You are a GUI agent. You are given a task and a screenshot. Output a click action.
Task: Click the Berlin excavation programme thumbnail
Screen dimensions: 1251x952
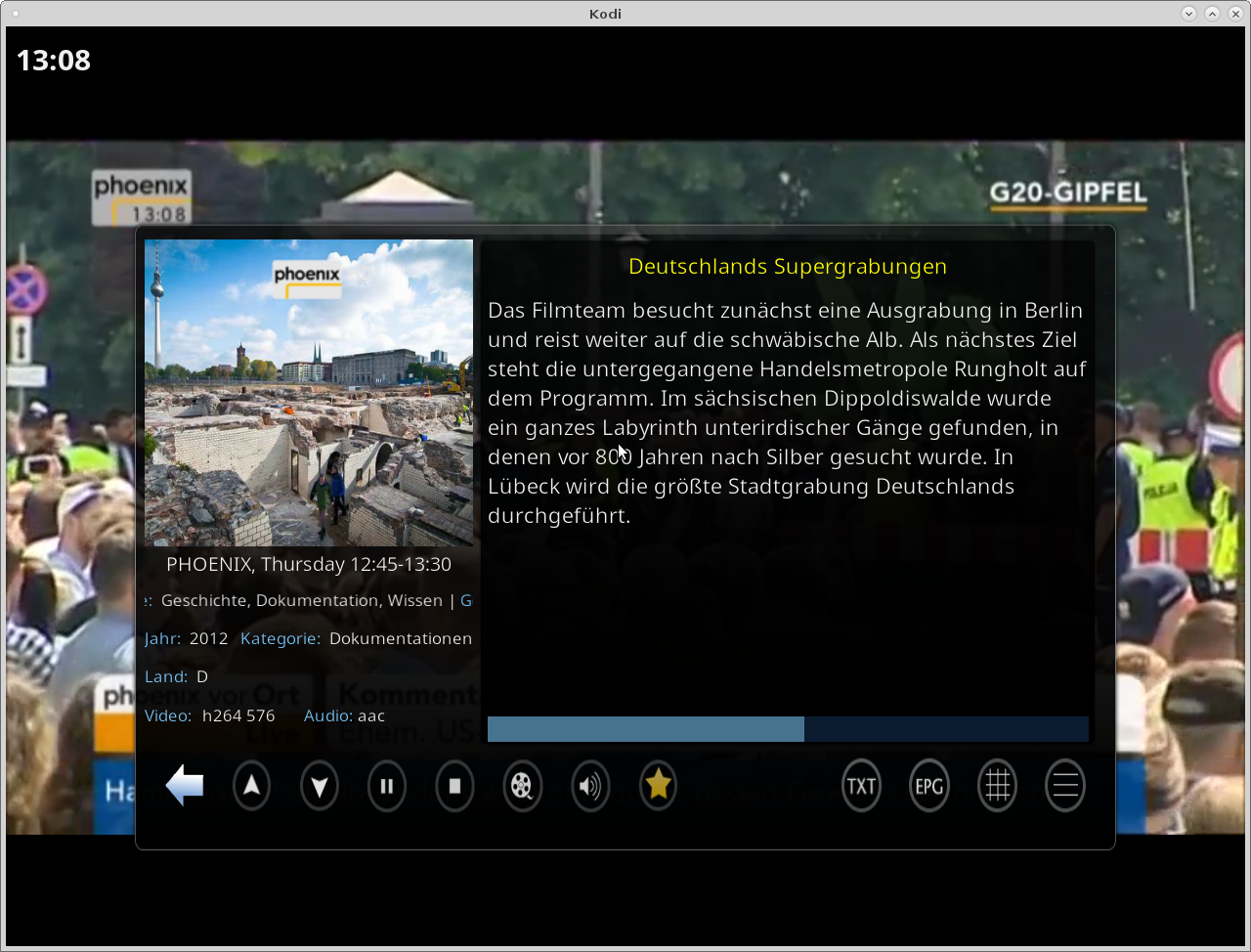[x=309, y=393]
